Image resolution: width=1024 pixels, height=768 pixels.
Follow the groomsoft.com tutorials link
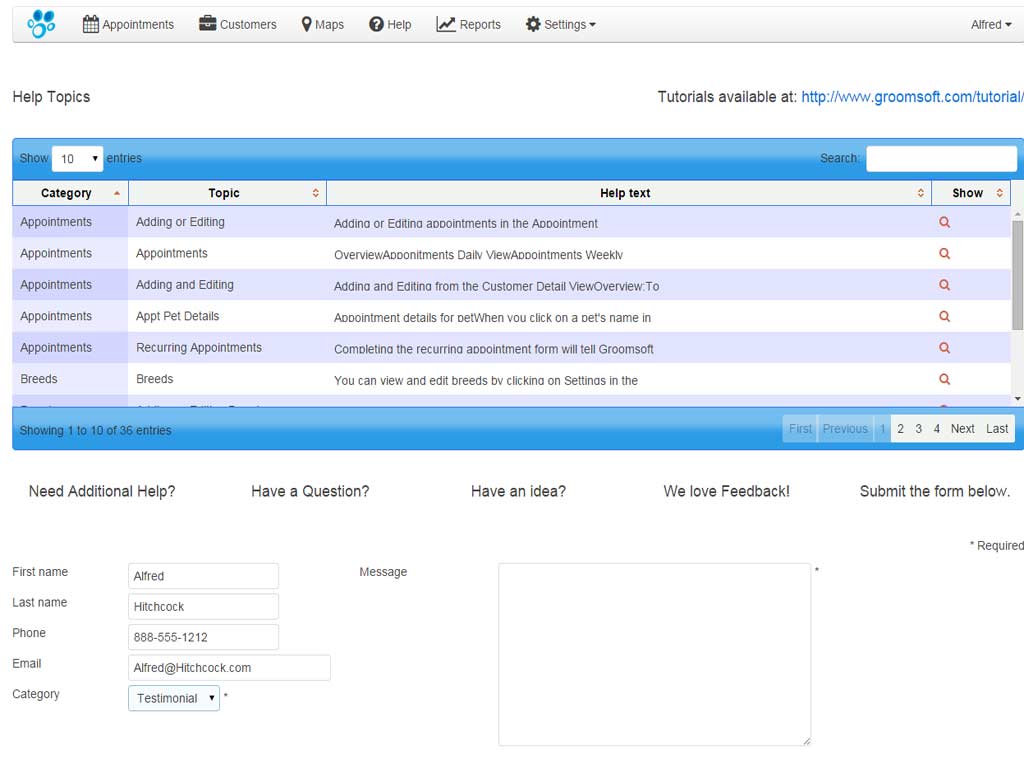click(x=912, y=96)
